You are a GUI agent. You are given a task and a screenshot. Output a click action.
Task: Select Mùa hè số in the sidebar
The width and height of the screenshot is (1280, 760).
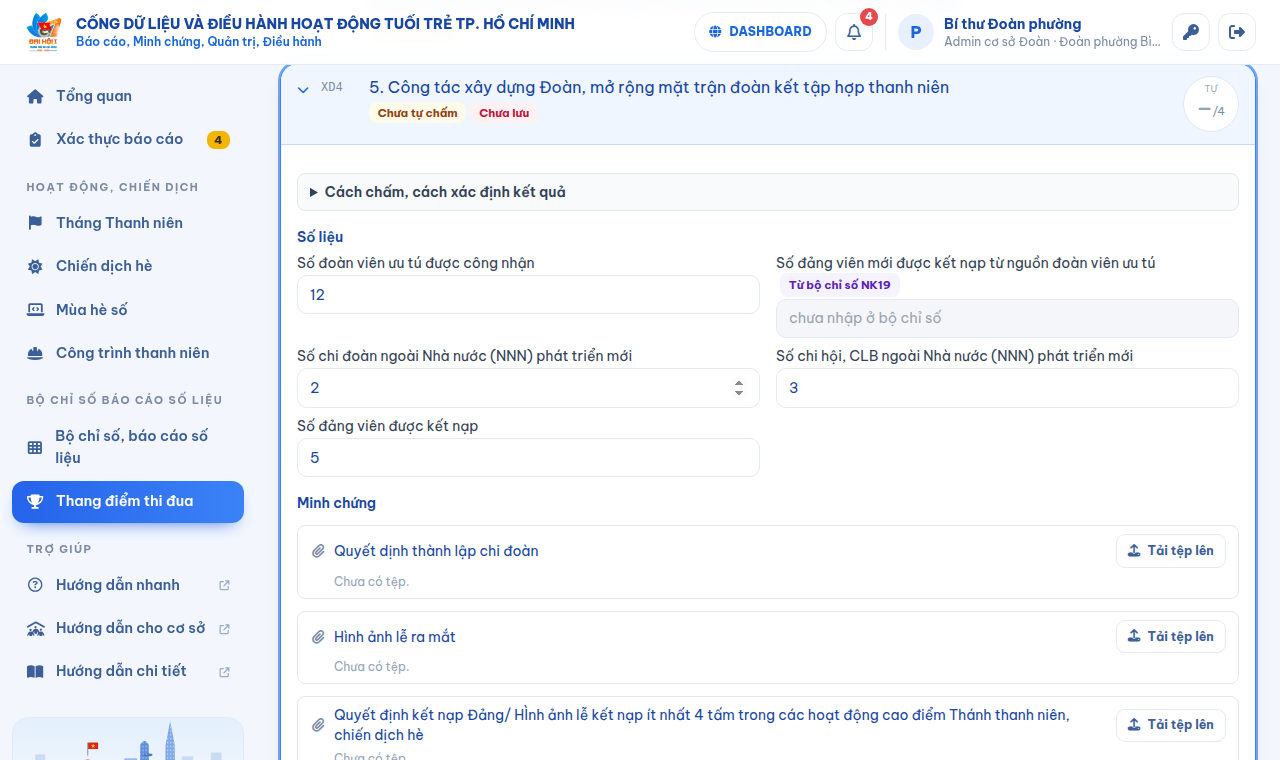click(128, 310)
